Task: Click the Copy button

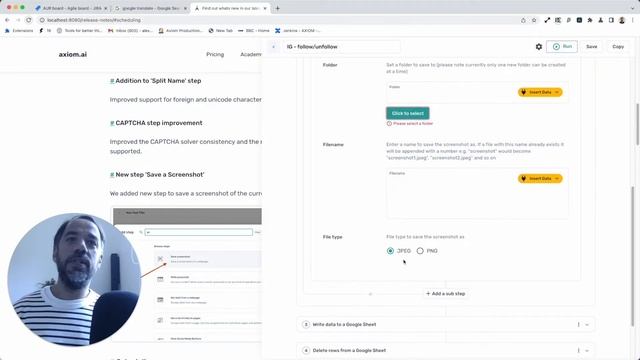Action: [x=618, y=47]
